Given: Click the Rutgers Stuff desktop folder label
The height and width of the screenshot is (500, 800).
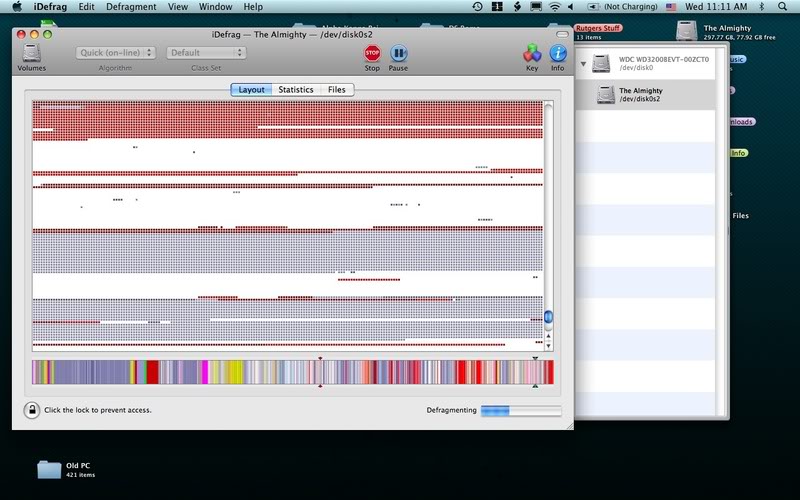Looking at the screenshot, I should click(597, 28).
